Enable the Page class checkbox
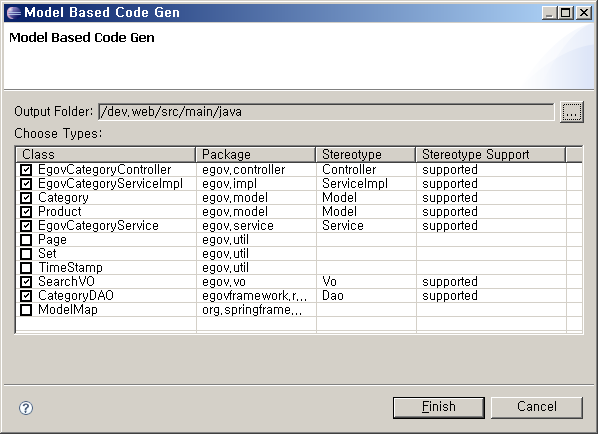This screenshot has width=598, height=434. 26,240
